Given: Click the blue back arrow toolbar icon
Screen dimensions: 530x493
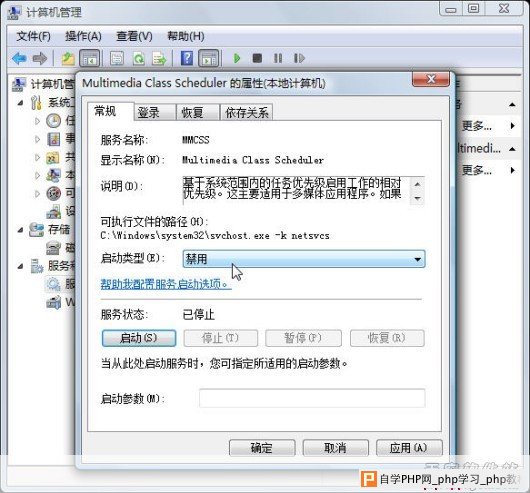Looking at the screenshot, I should [x=19, y=58].
